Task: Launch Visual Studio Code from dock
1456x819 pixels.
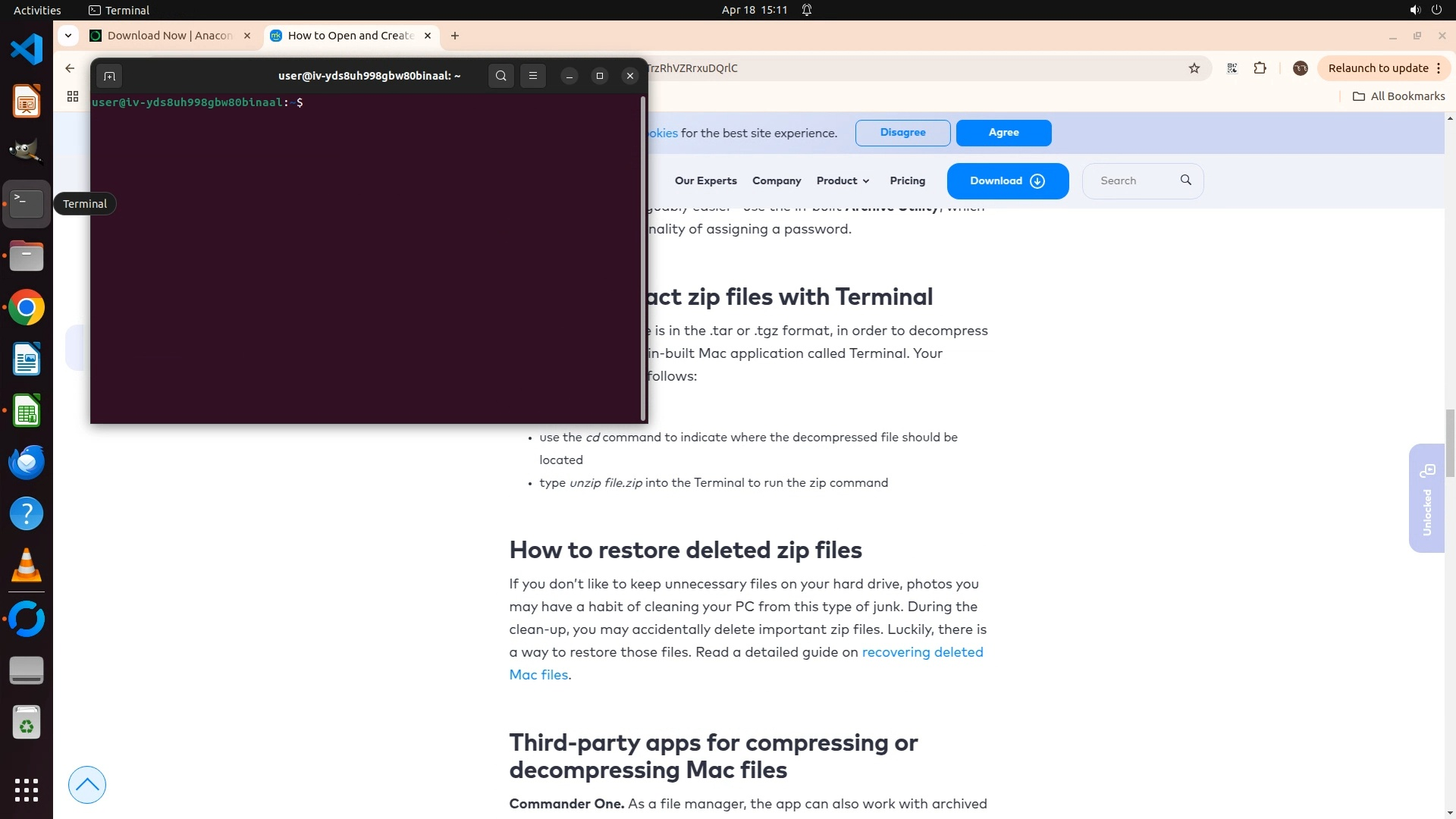Action: (x=27, y=50)
